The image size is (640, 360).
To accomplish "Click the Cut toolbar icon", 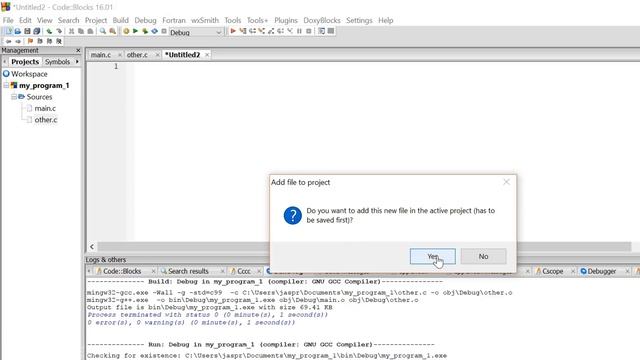I will (x=71, y=31).
